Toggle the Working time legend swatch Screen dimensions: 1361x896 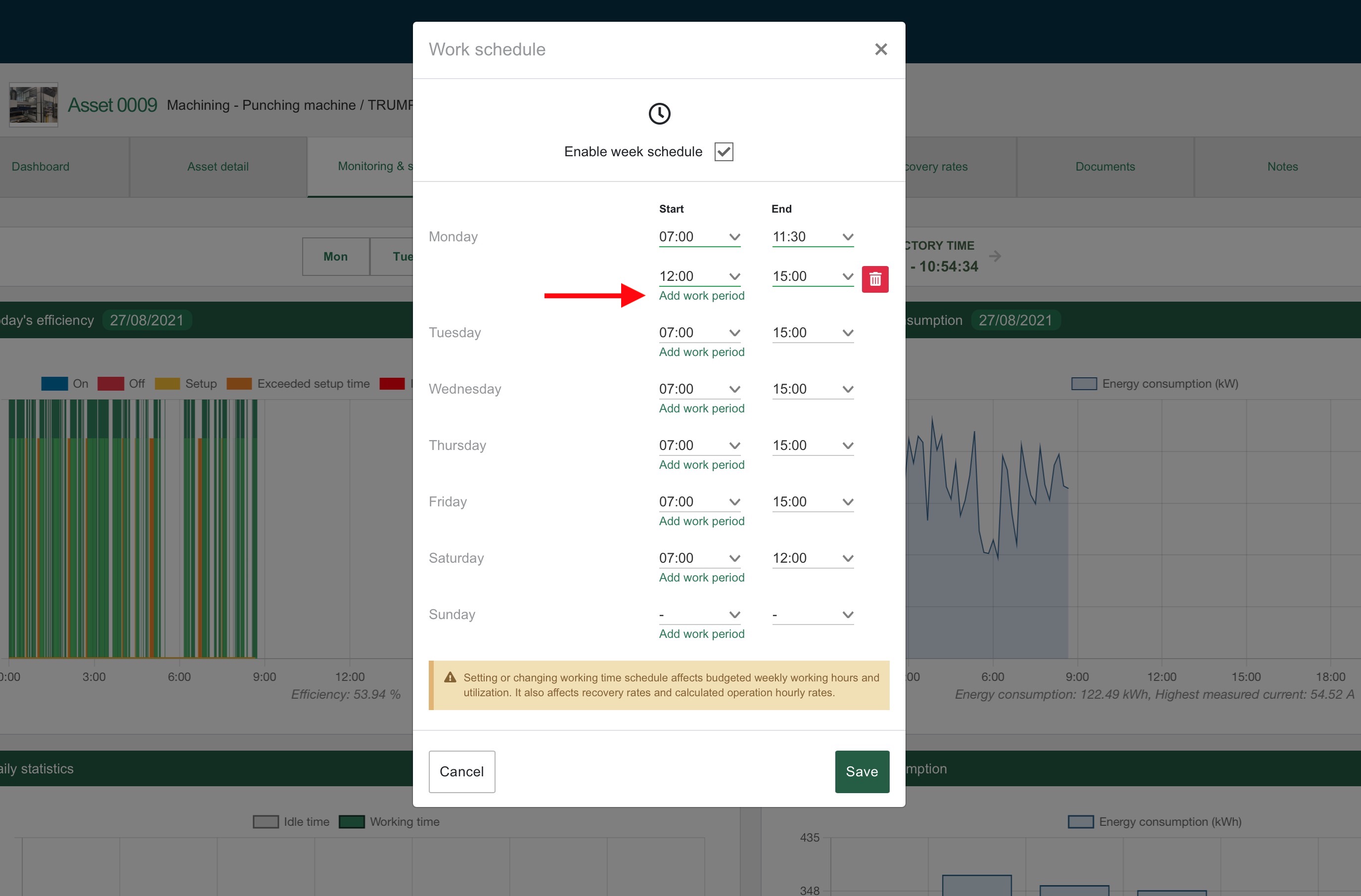pos(351,822)
